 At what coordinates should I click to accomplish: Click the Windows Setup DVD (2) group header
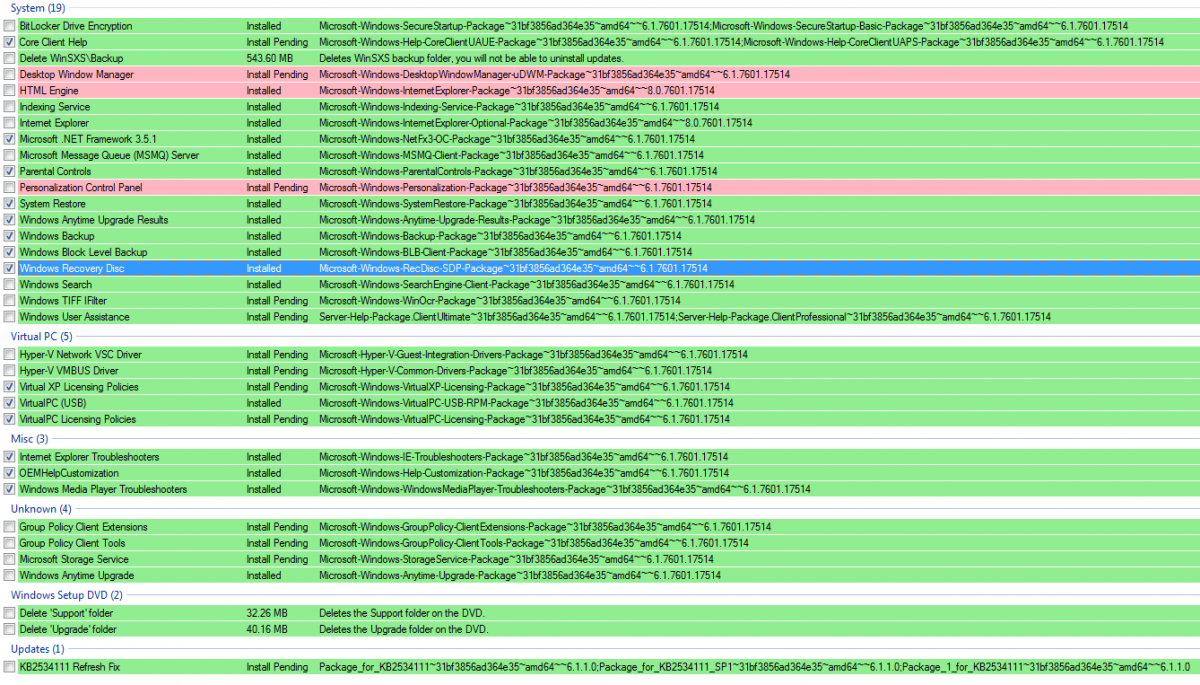click(x=67, y=595)
